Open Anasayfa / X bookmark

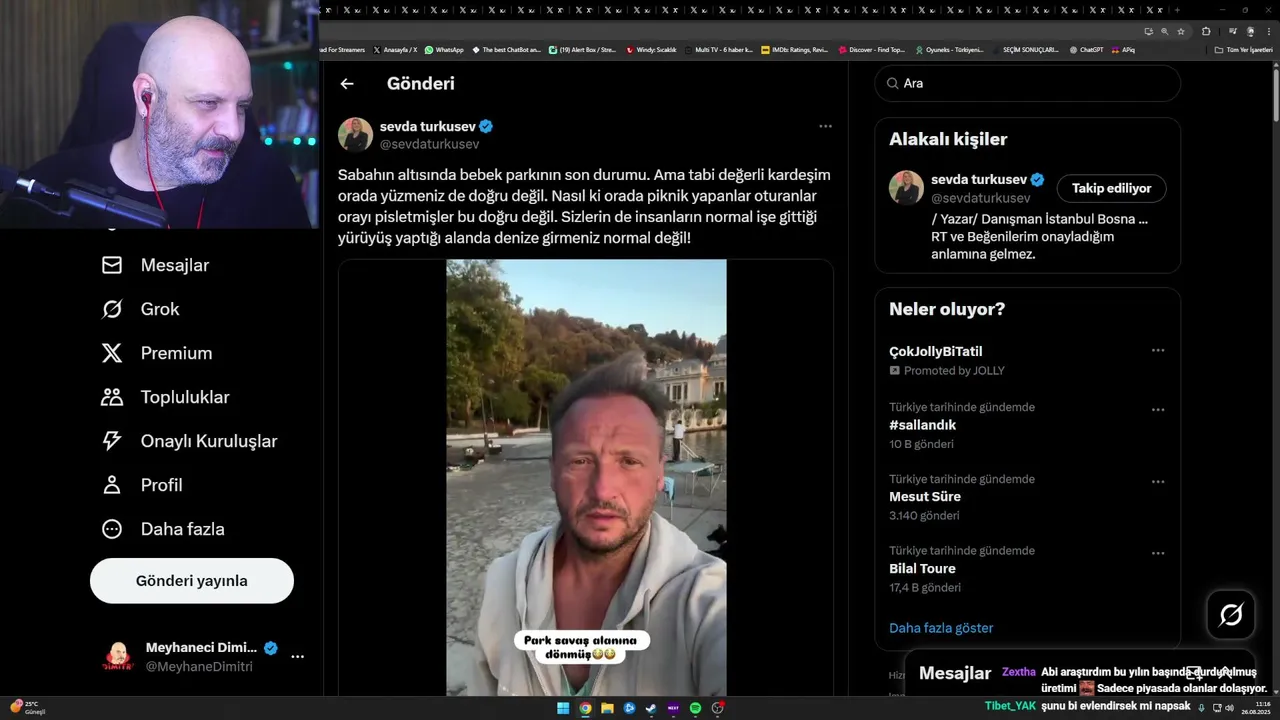[395, 50]
